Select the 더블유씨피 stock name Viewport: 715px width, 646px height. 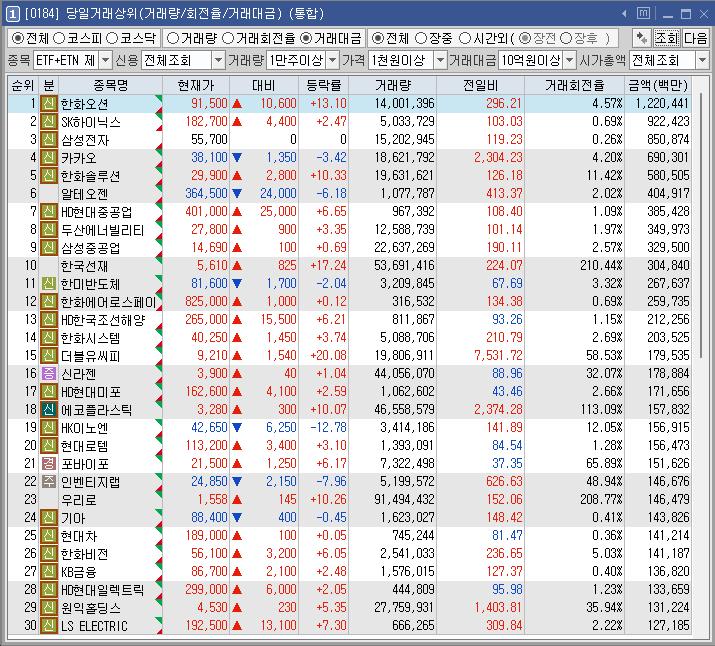coord(91,356)
